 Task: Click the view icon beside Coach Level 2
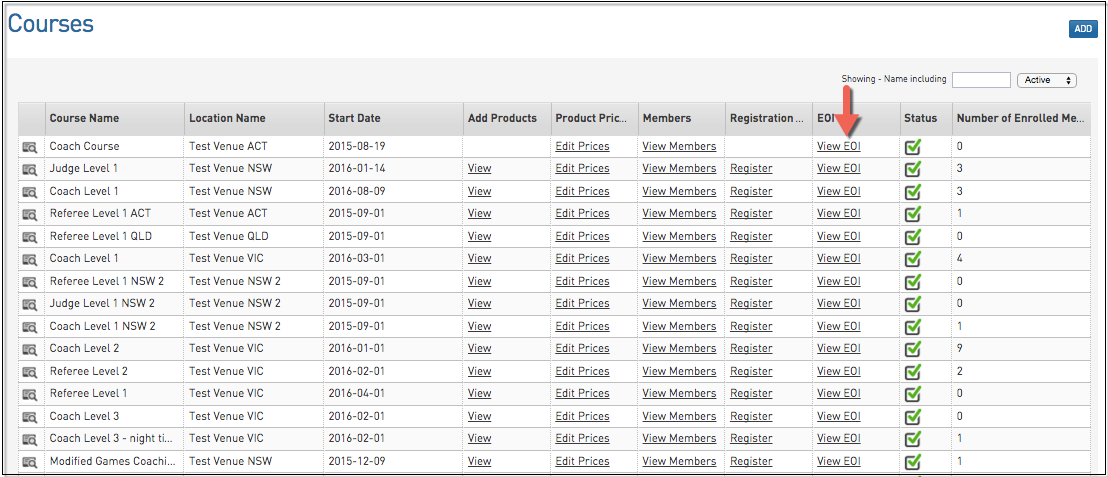click(x=30, y=349)
